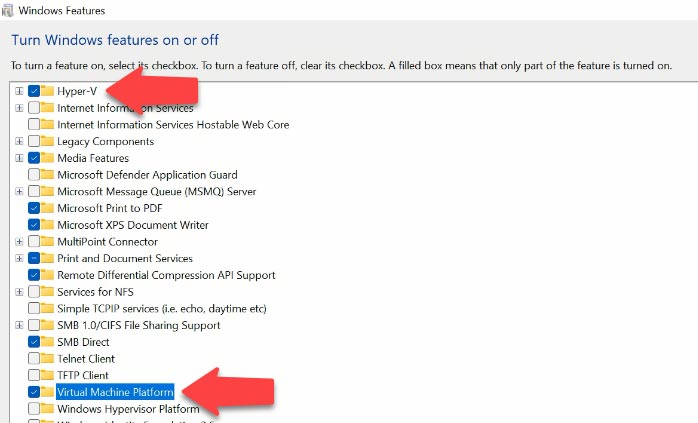Expand the Services for NFS node

click(19, 292)
